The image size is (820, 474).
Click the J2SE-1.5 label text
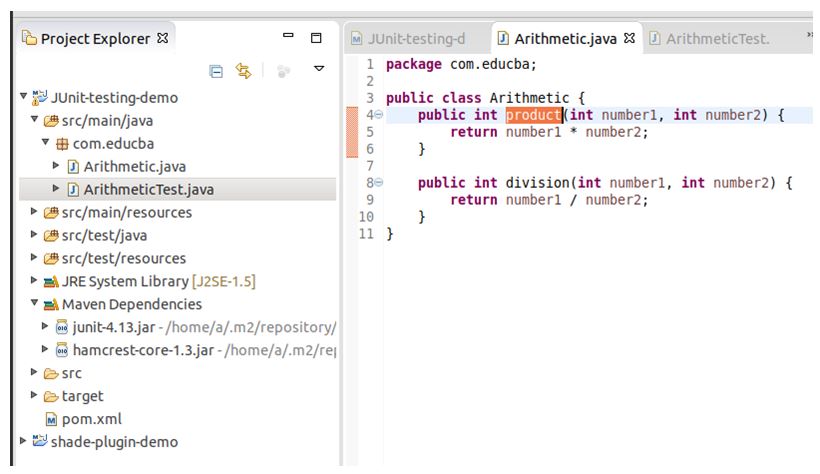tap(224, 281)
